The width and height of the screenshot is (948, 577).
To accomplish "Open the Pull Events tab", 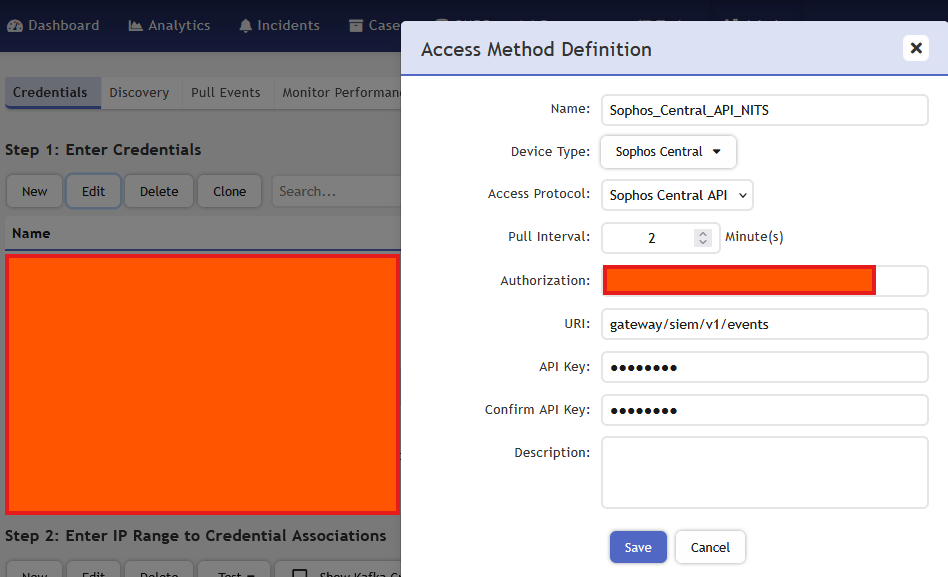I will pyautogui.click(x=225, y=92).
